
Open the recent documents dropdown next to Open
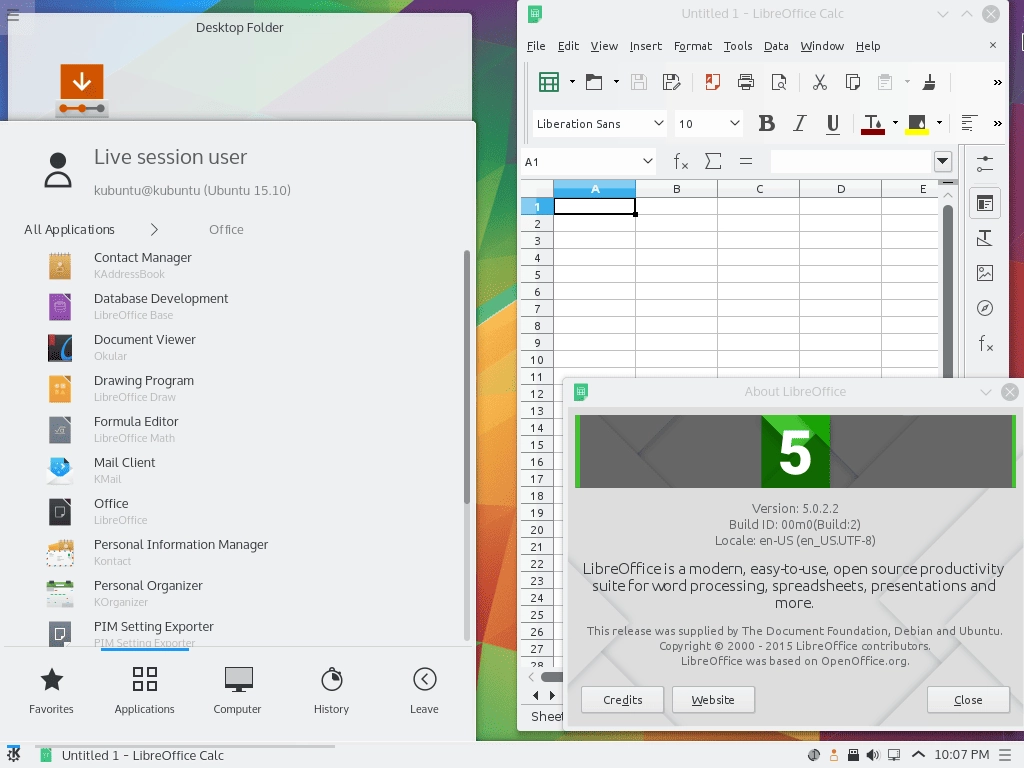(x=616, y=82)
